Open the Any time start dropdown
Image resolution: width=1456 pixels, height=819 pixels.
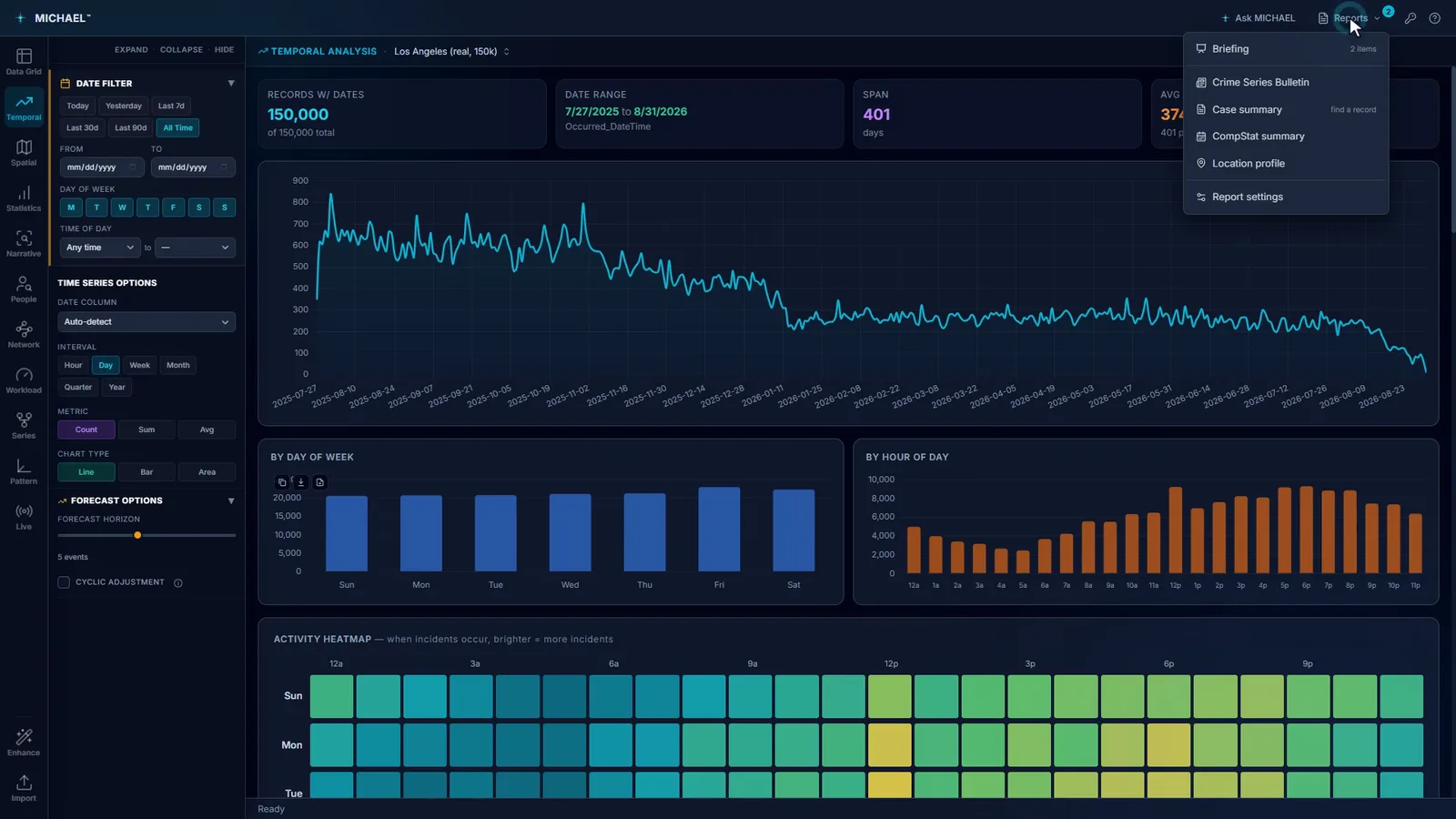pos(100,248)
